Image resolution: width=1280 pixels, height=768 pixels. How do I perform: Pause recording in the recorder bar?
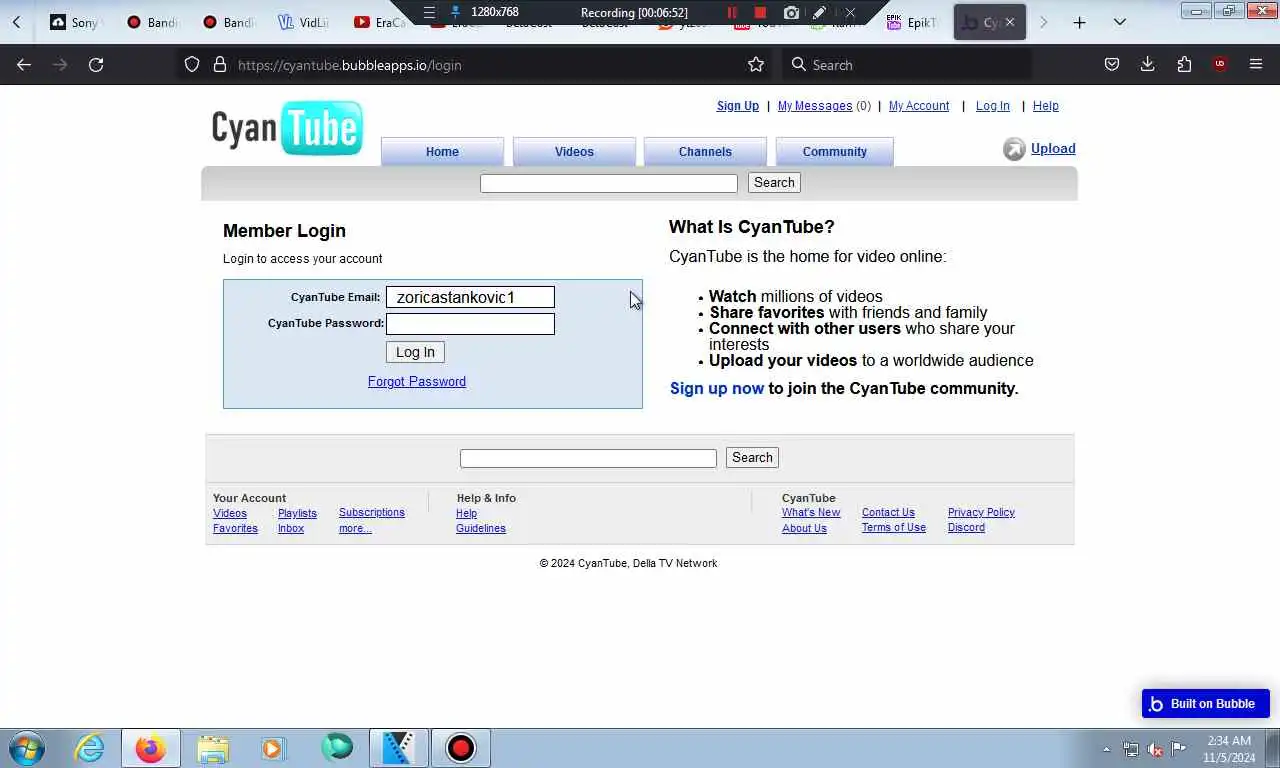(x=732, y=13)
